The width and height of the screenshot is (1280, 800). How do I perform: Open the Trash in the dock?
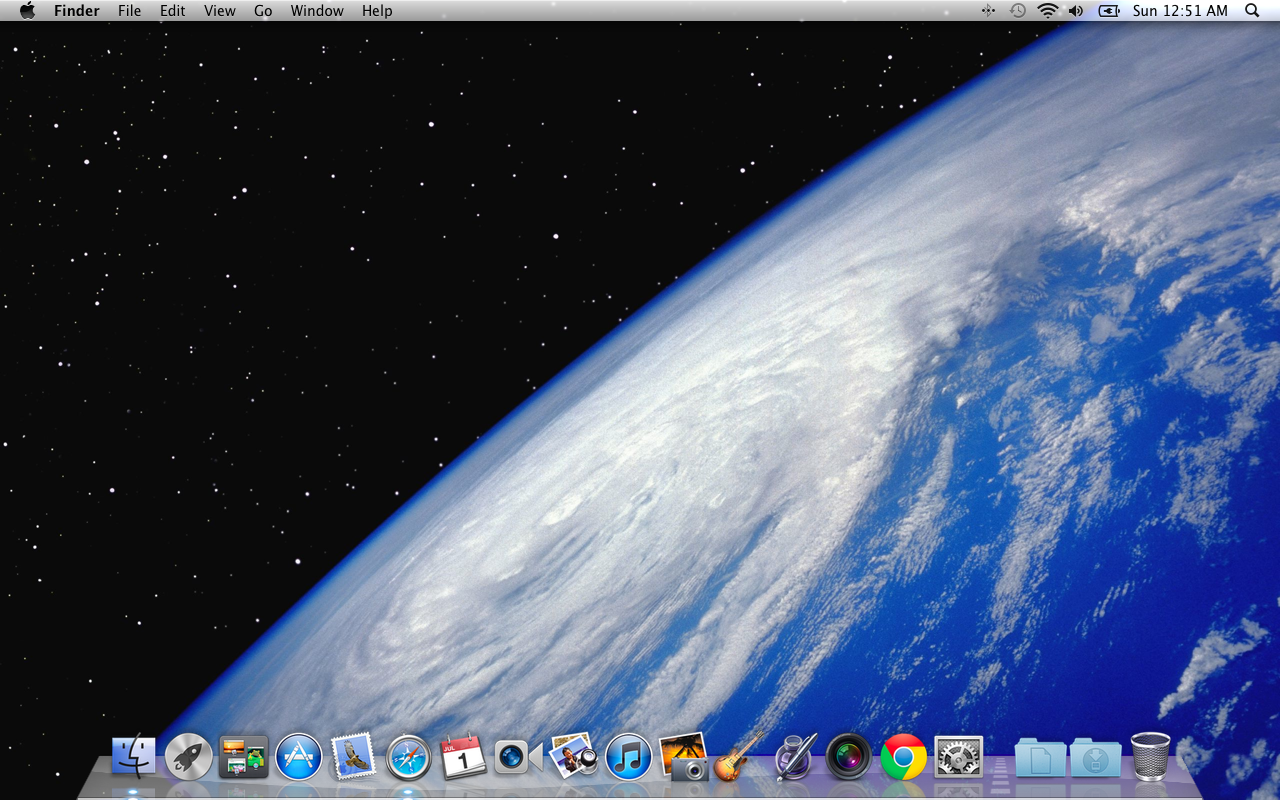pyautogui.click(x=1150, y=756)
